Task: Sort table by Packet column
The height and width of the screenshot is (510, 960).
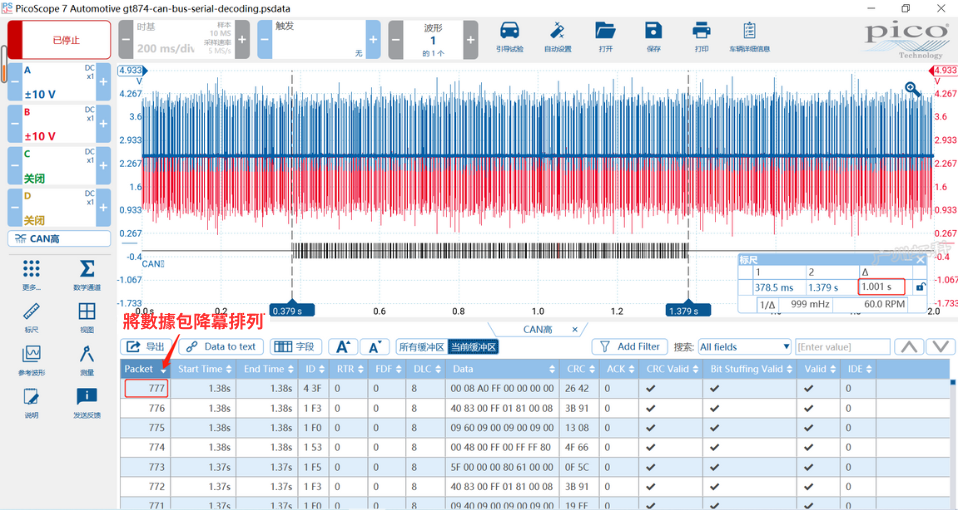Action: point(145,369)
